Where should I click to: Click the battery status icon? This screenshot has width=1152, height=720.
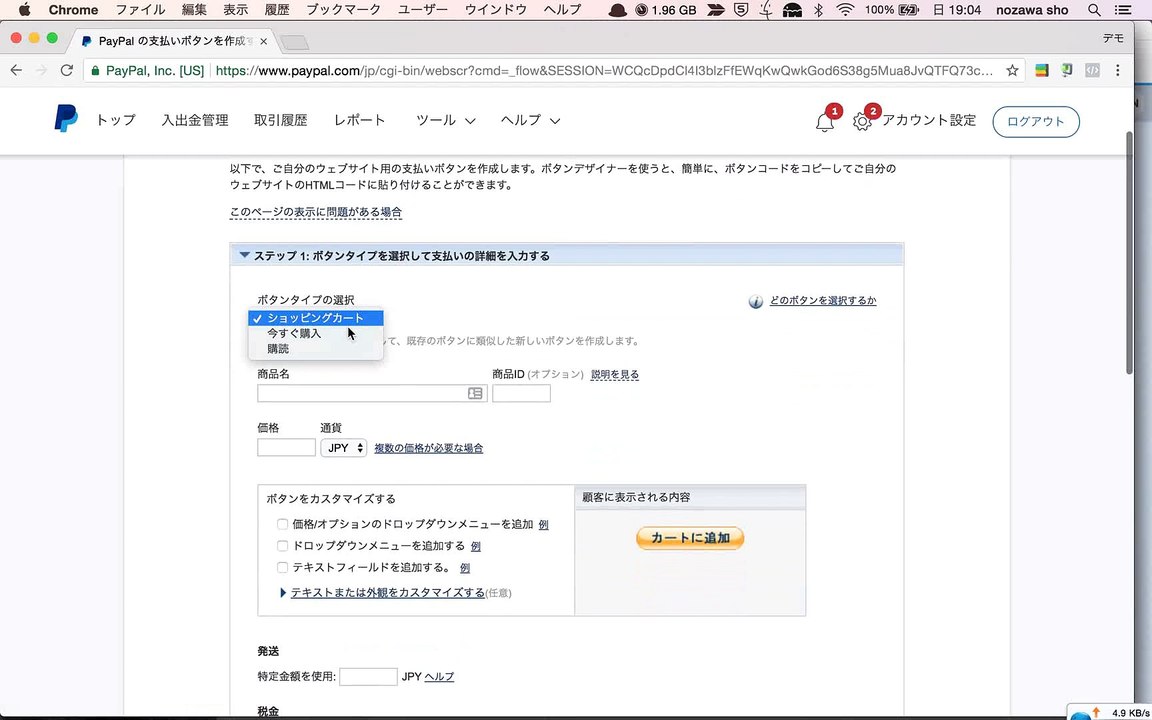(909, 10)
